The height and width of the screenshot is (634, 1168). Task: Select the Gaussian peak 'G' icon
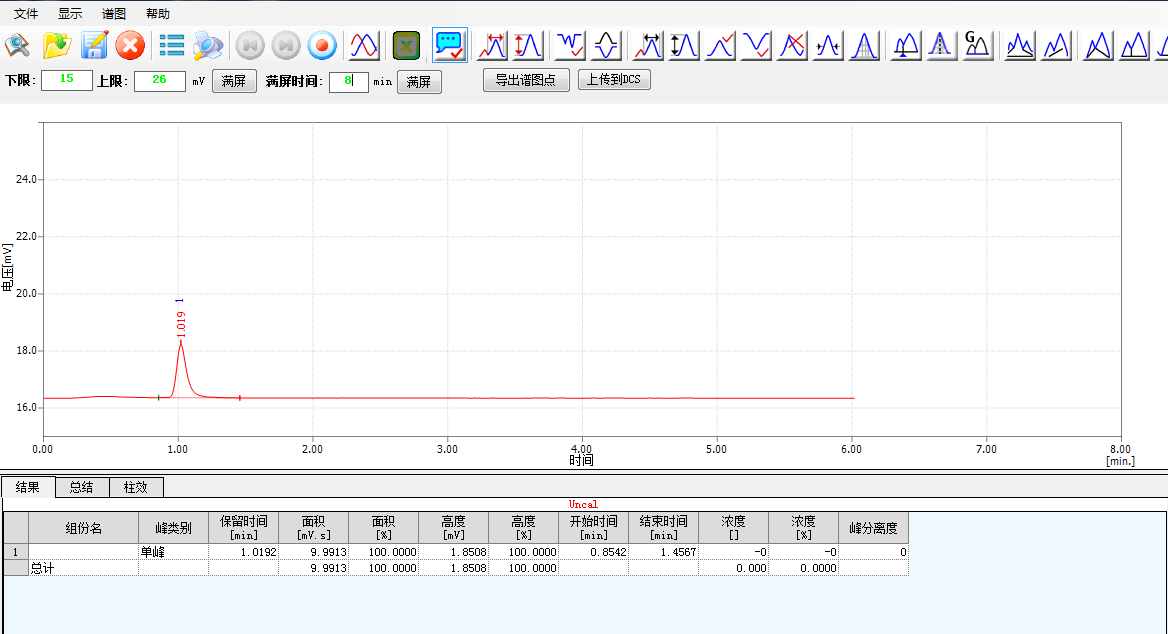976,45
